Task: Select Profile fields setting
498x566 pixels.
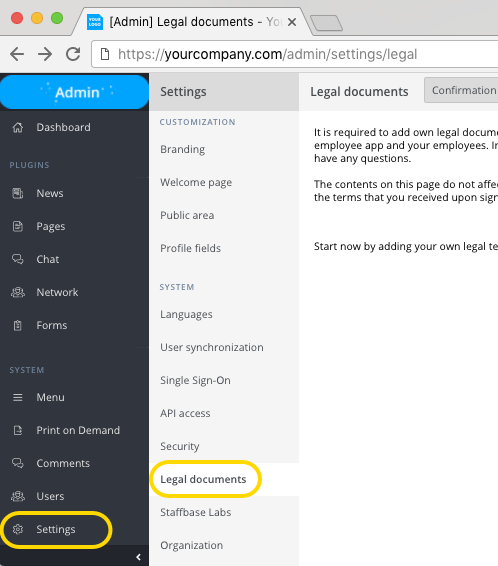Action: (224, 248)
